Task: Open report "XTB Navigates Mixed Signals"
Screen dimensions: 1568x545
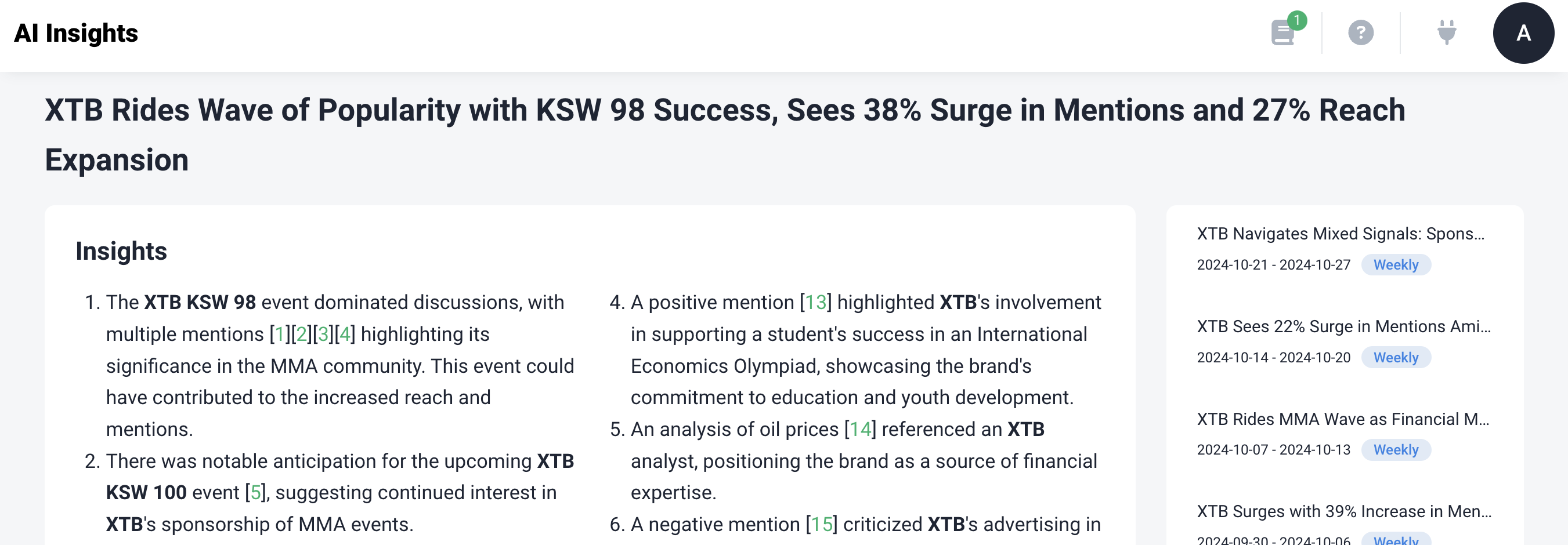Action: point(1341,234)
